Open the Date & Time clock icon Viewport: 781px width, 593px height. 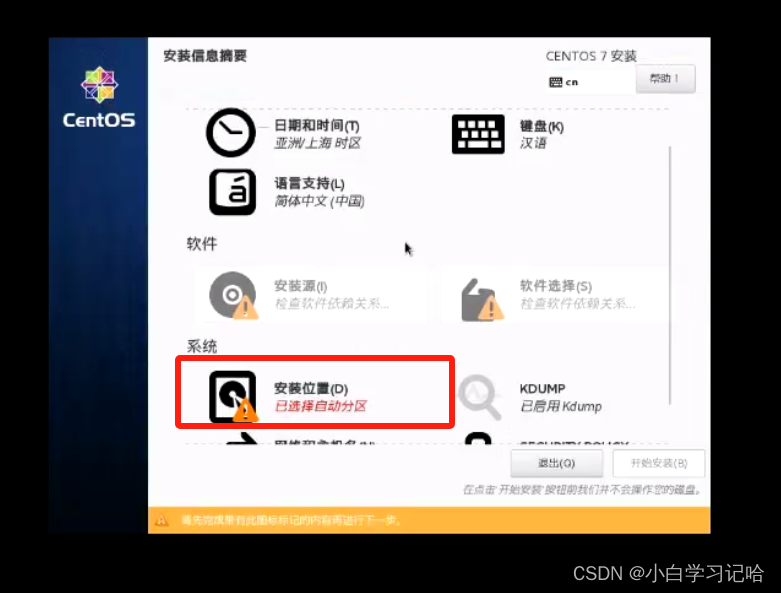coord(231,133)
